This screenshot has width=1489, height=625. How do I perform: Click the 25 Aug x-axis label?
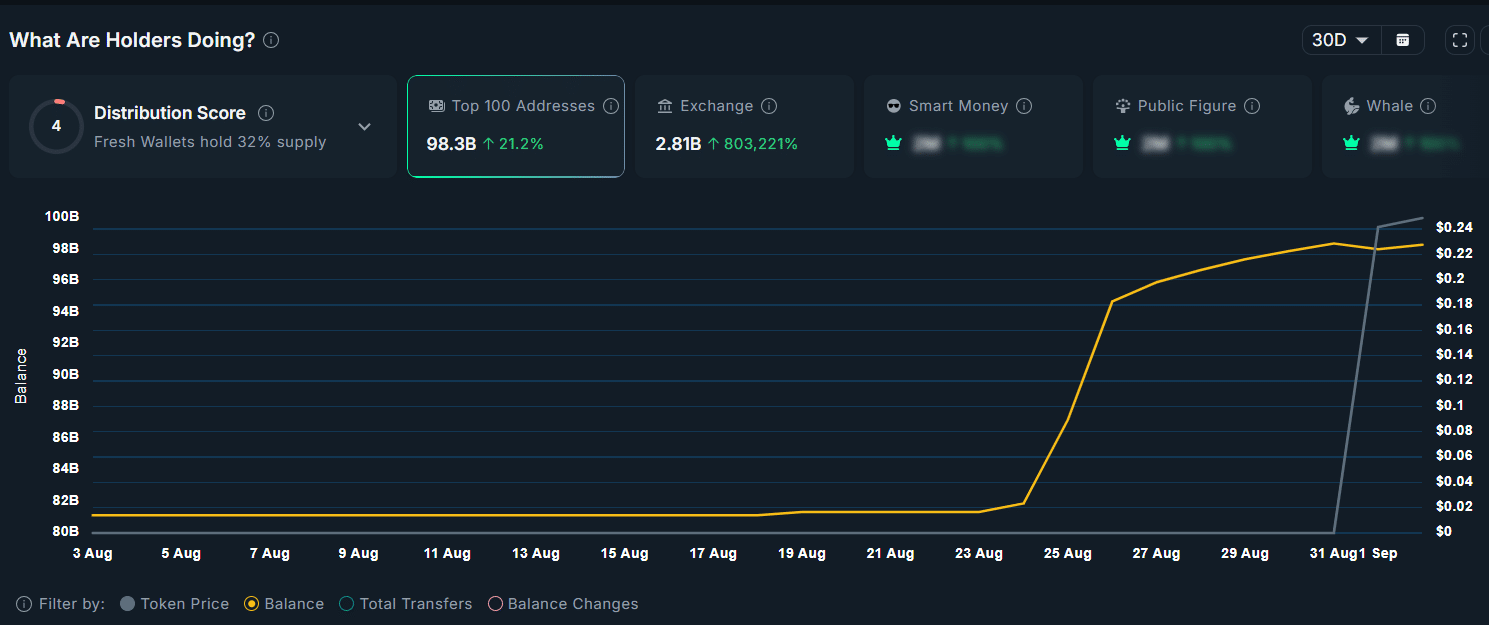1068,553
